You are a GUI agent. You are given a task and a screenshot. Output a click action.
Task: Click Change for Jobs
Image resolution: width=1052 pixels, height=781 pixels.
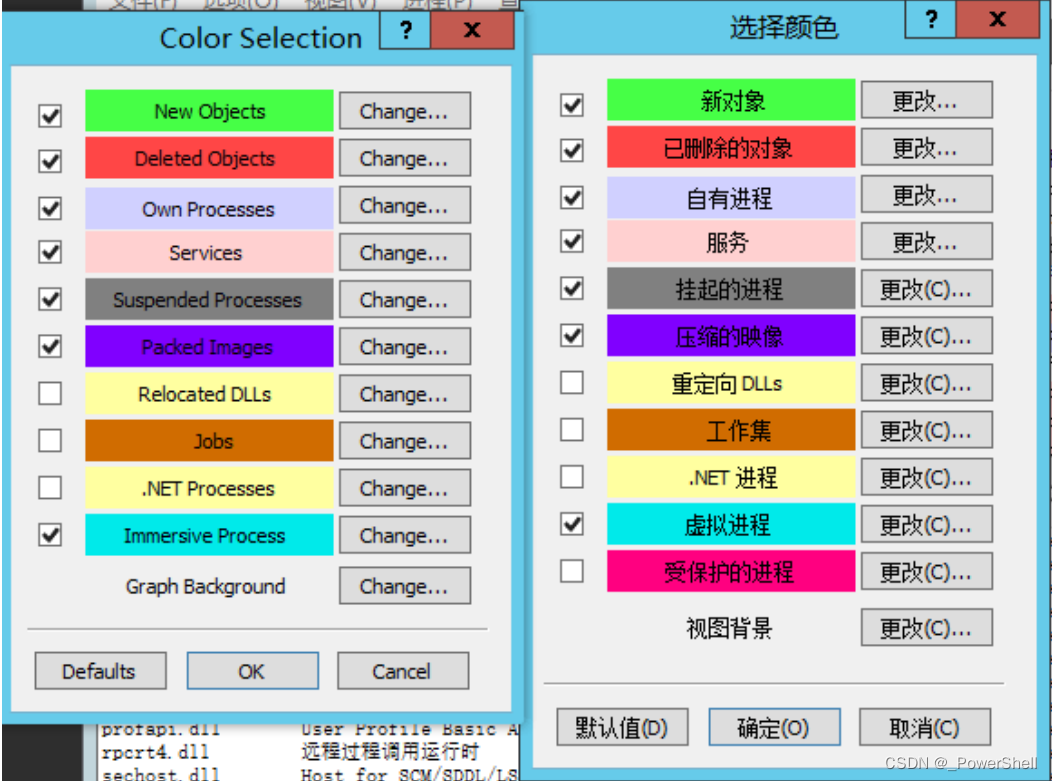(405, 441)
